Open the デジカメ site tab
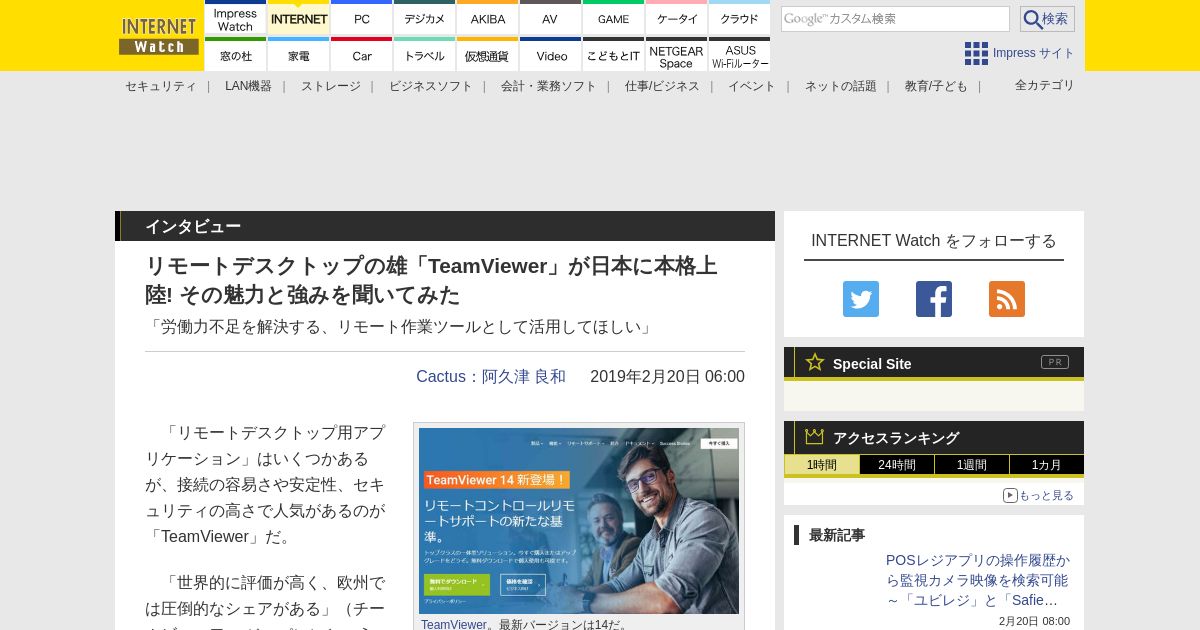The height and width of the screenshot is (630, 1200). 425,18
